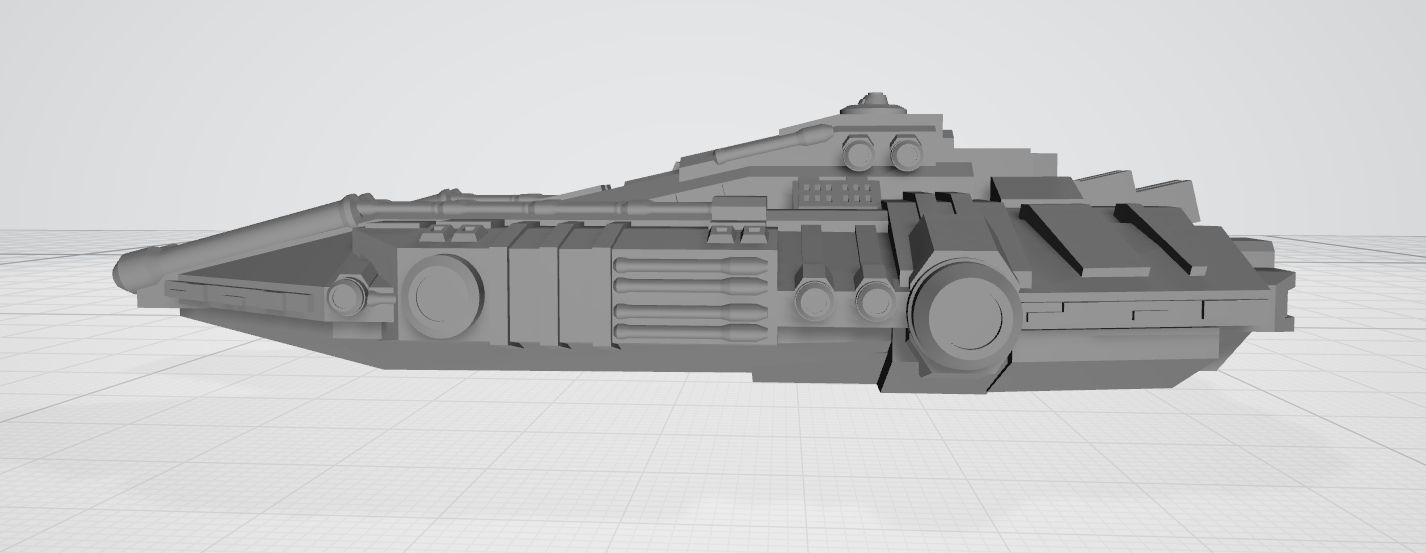Pick the right small round port beside the rear cylinder
Image resolution: width=1426 pixels, height=553 pixels.
click(x=874, y=300)
